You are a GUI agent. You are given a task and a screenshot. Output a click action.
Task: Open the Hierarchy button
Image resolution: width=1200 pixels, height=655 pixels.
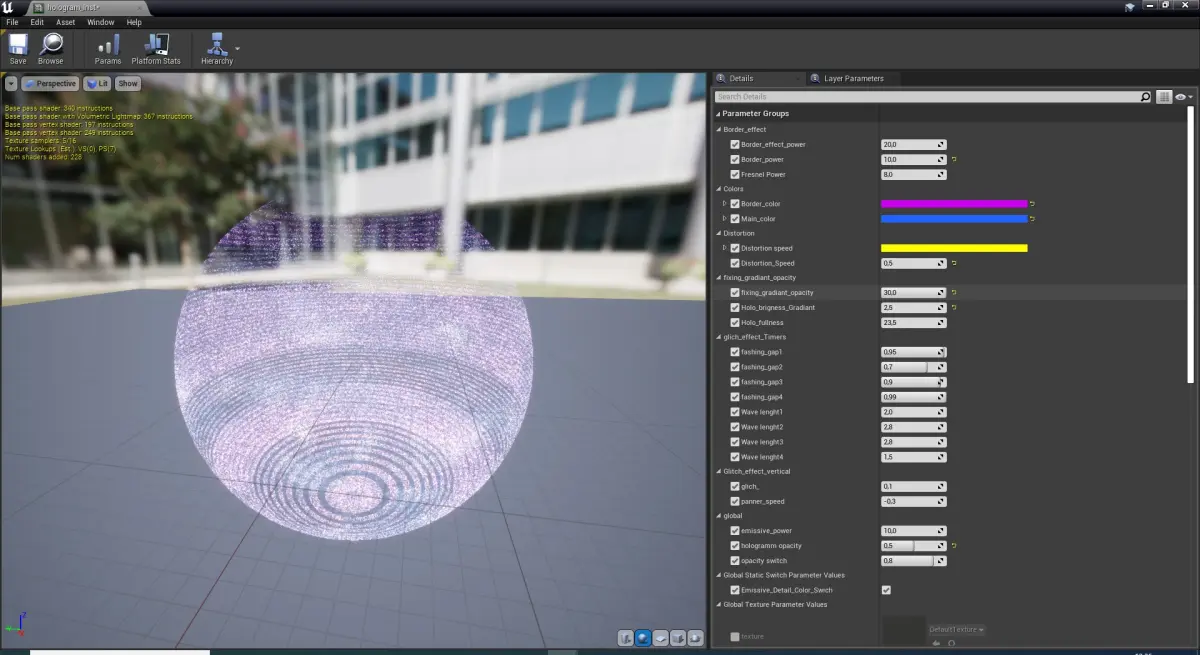216,48
